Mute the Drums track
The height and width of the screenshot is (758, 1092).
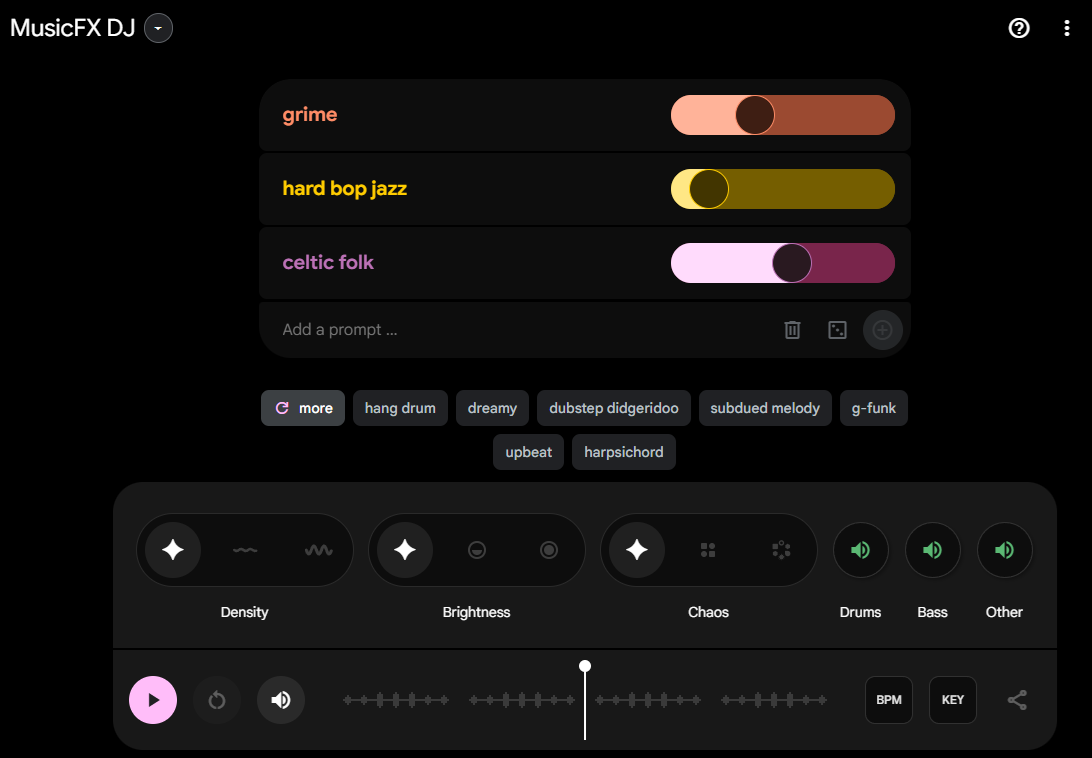click(860, 550)
